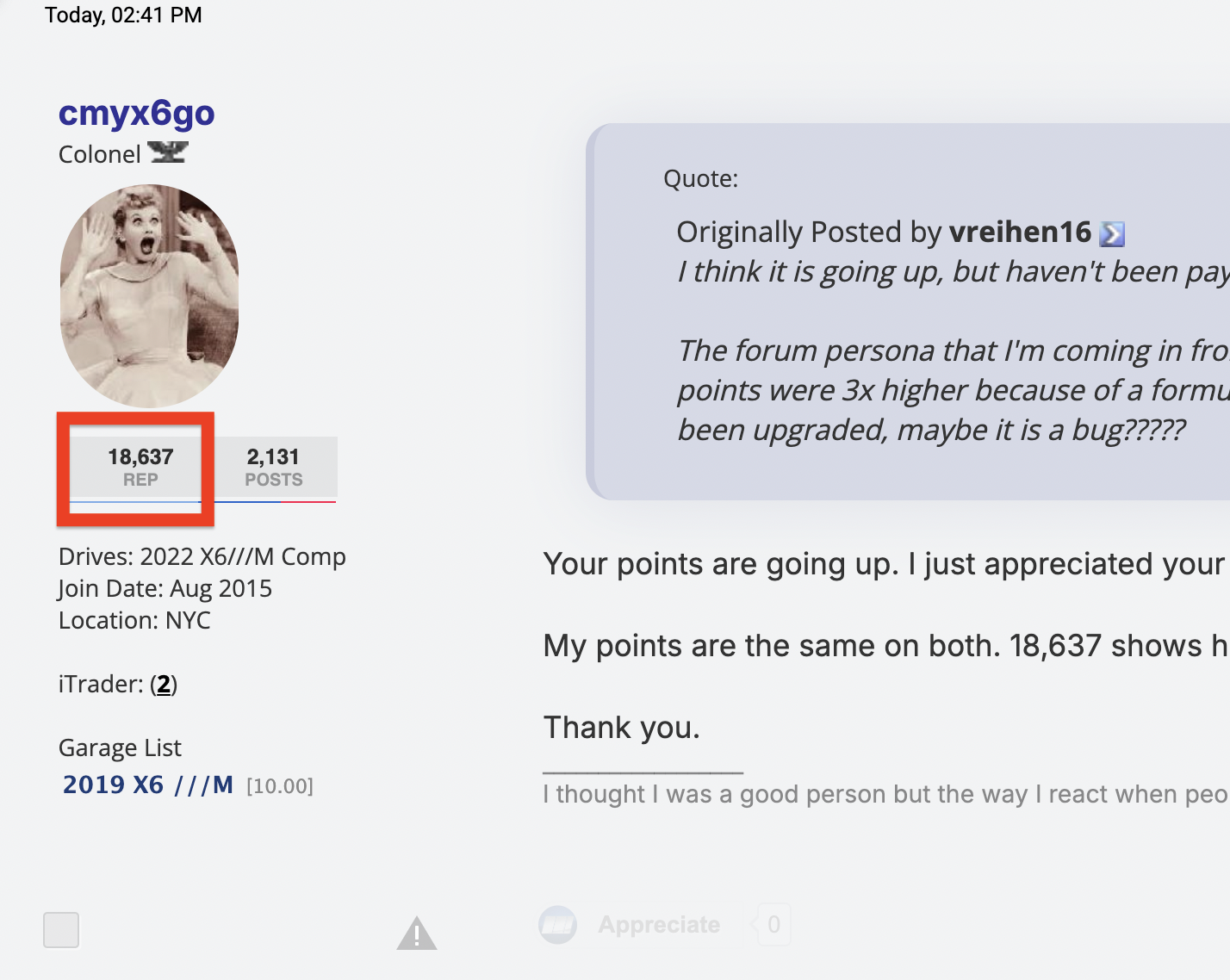Open the 2019 X6 ///M garage entry
The height and width of the screenshot is (980, 1230).
(148, 785)
